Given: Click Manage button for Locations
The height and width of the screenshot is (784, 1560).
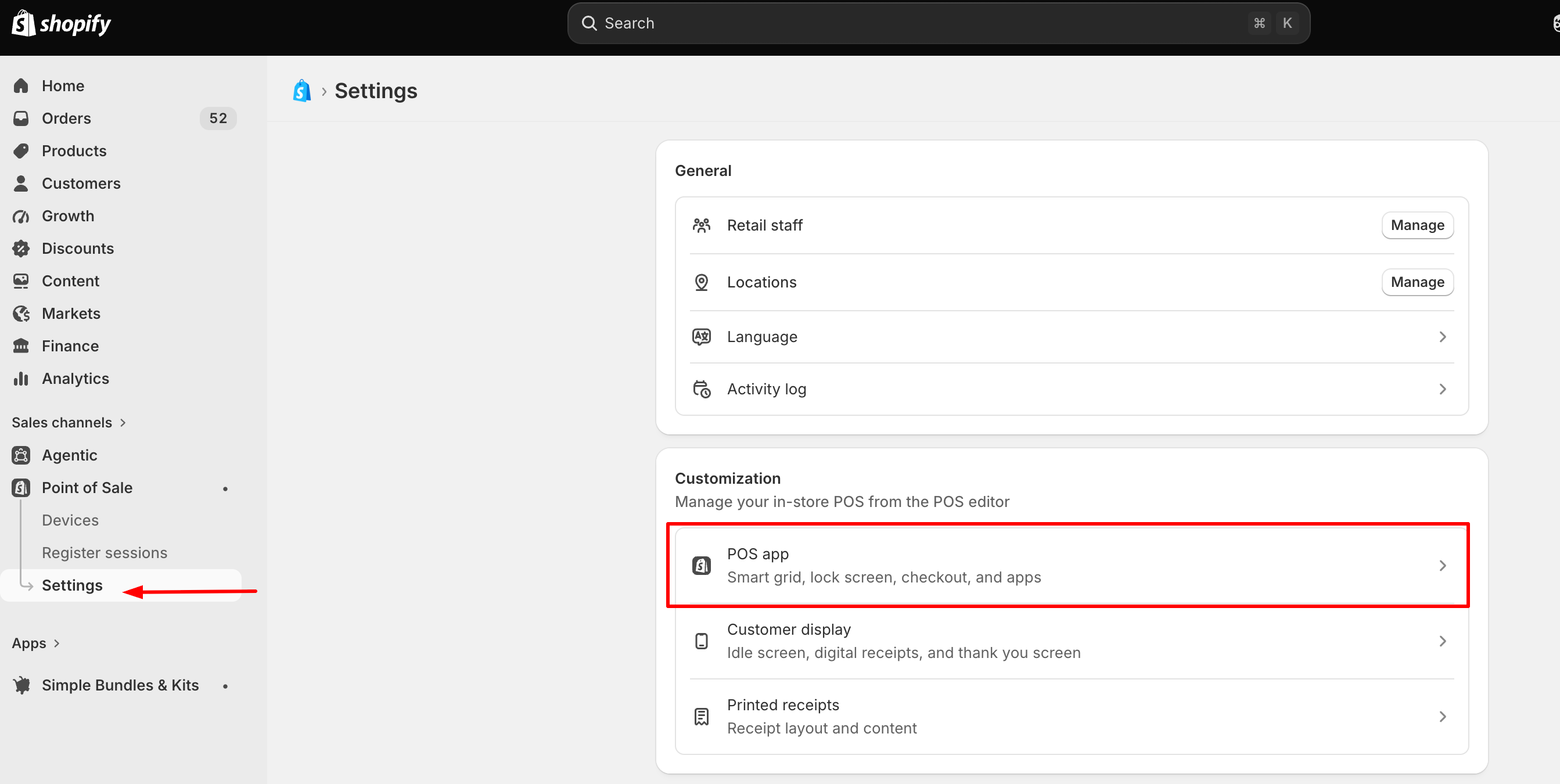Looking at the screenshot, I should click(1417, 282).
